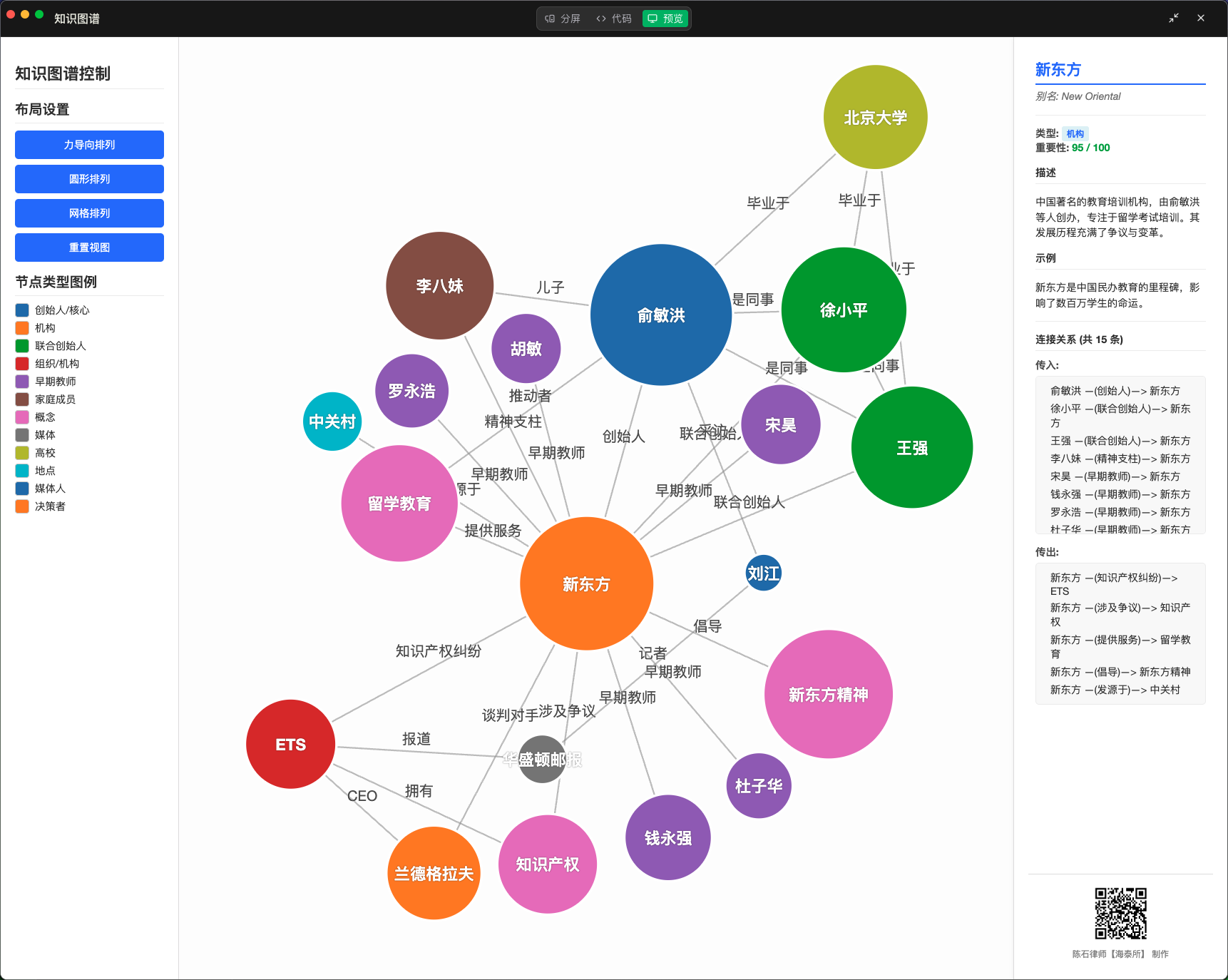Click outgoing relation 新东方 —(倡导)—> 新东方精神
This screenshot has height=980, width=1228.
click(1120, 672)
